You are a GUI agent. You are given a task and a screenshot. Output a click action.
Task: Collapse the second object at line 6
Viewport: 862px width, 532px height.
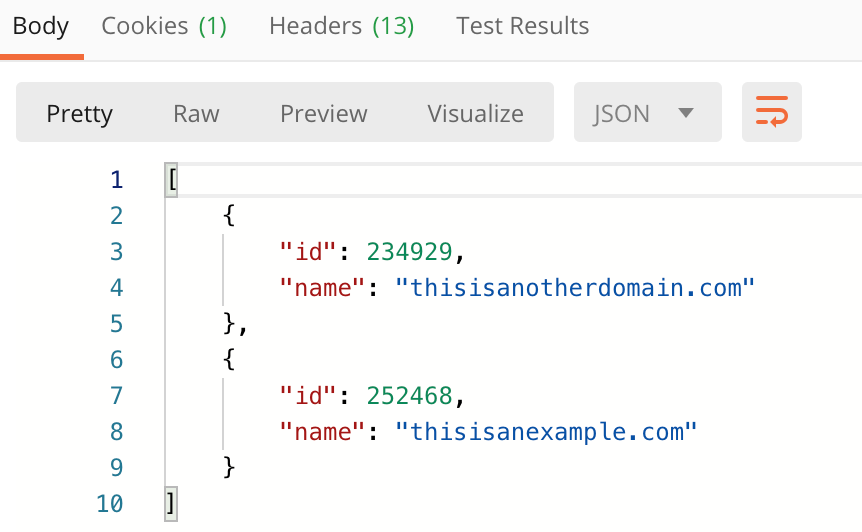tap(229, 359)
